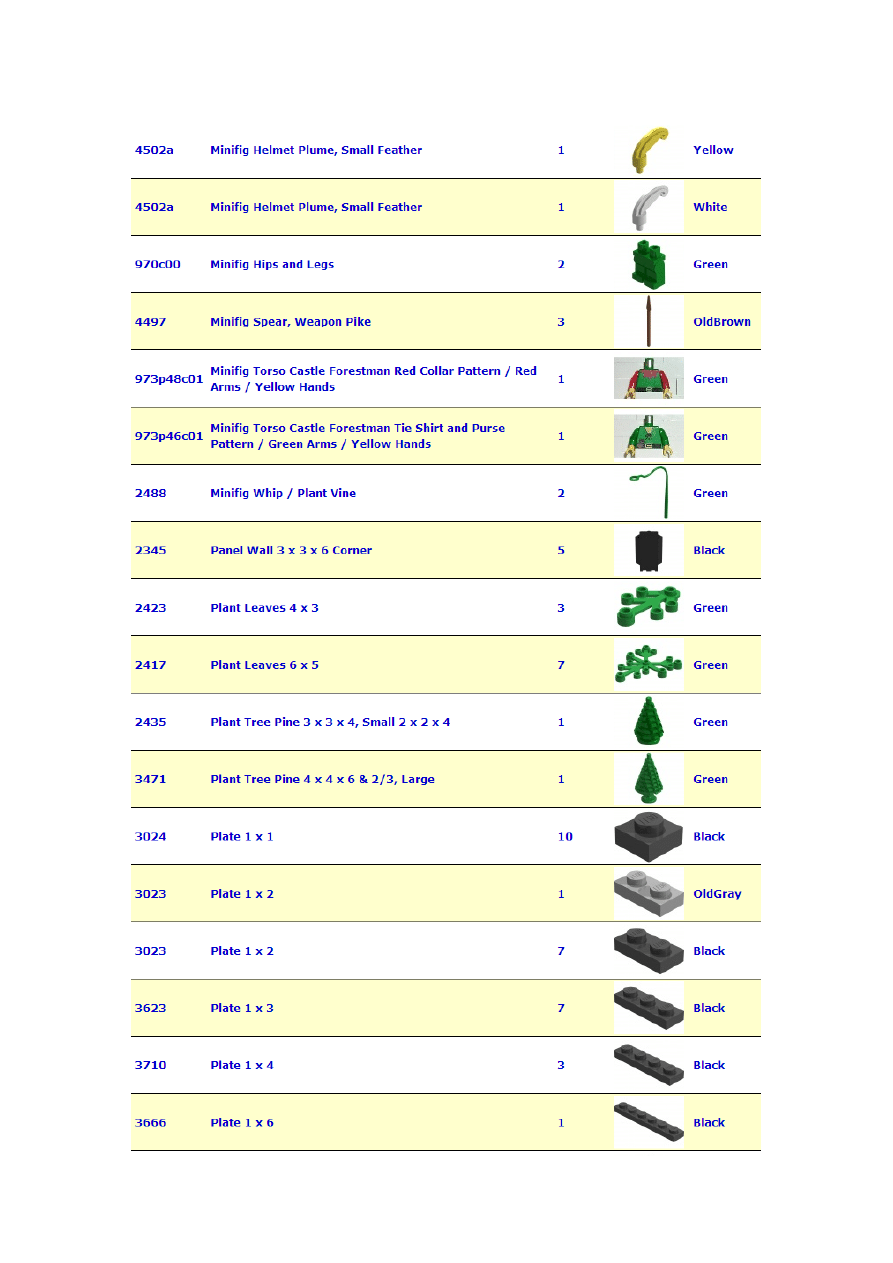Open Plant Leaves 6 x 5 link

pos(264,665)
